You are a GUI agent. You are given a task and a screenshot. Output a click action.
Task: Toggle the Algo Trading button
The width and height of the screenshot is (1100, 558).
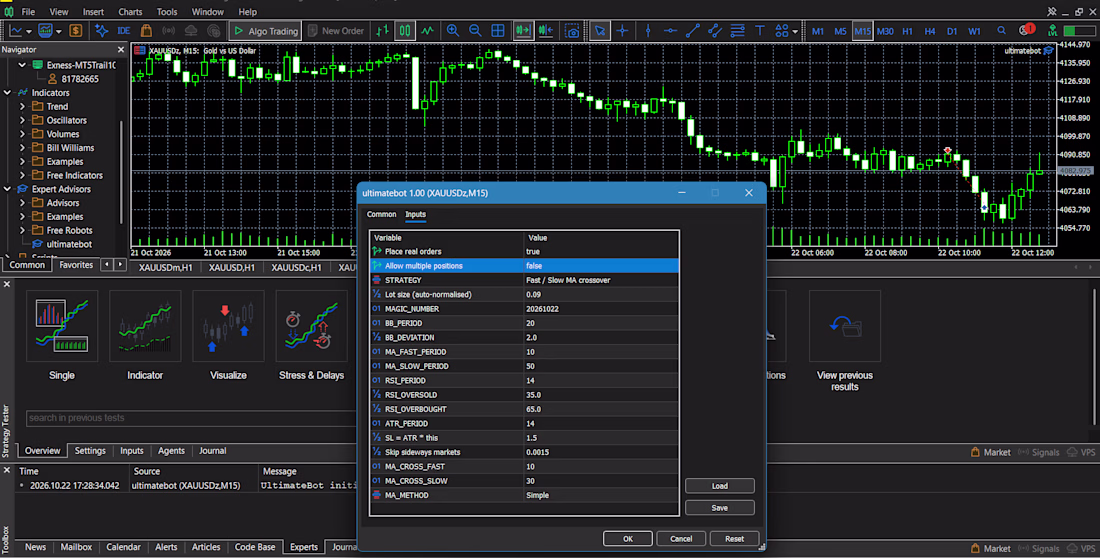pos(266,31)
